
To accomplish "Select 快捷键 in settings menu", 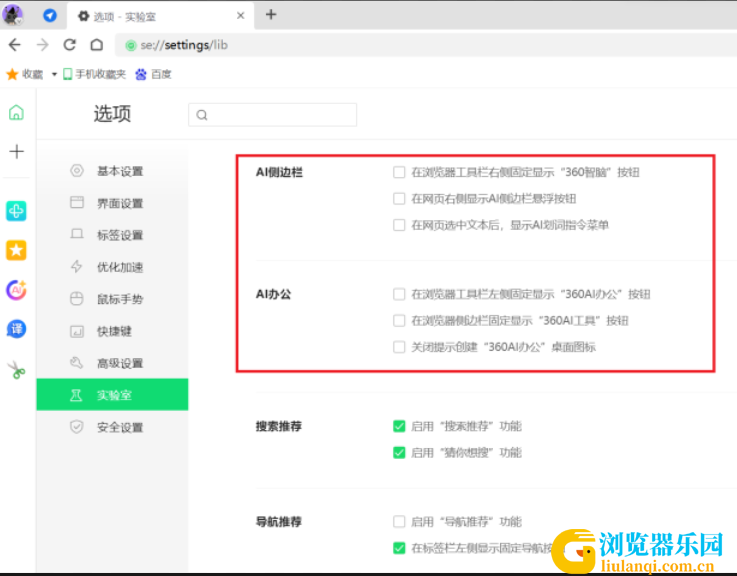I will pos(112,331).
